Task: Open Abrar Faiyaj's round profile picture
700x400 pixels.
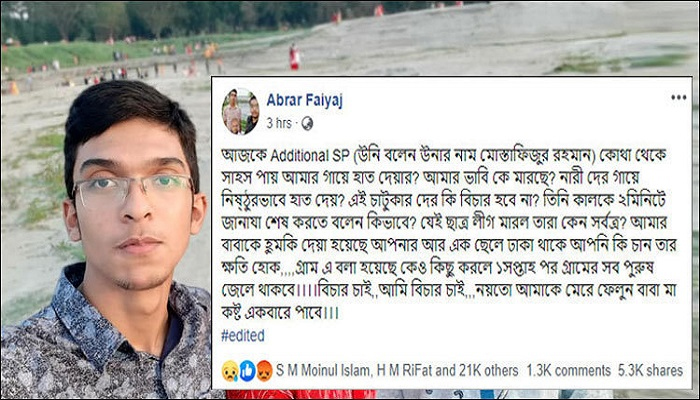Action: click(241, 111)
